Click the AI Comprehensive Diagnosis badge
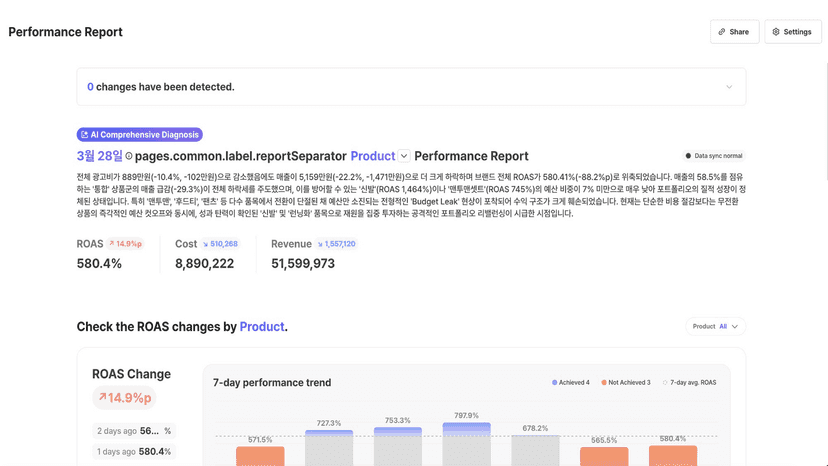The image size is (828, 466). tap(139, 135)
